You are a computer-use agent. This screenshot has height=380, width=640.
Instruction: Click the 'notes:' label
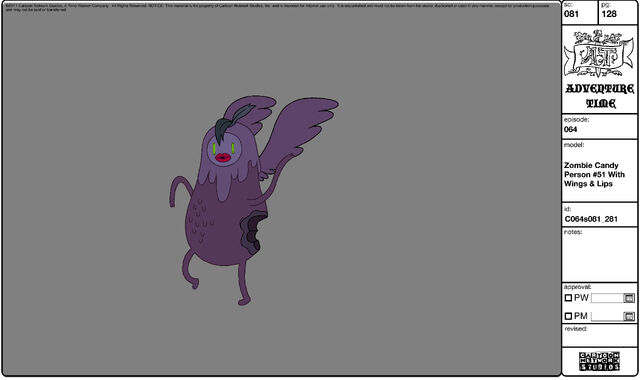coord(573,232)
